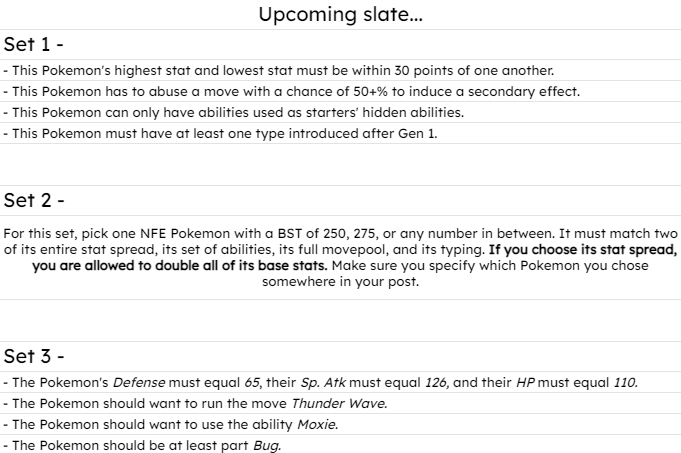Click the 'Upcoming slate...' heading
This screenshot has height=453, width=681.
point(340,14)
